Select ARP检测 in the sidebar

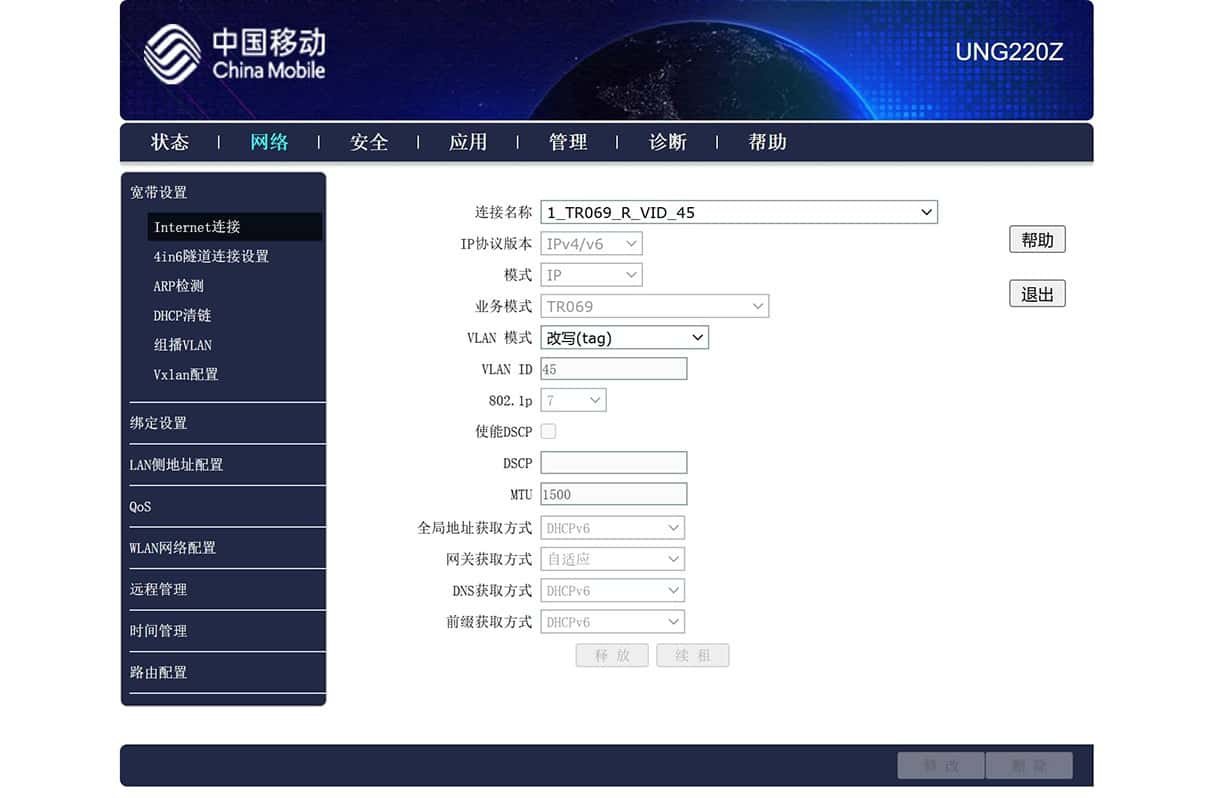pos(178,286)
